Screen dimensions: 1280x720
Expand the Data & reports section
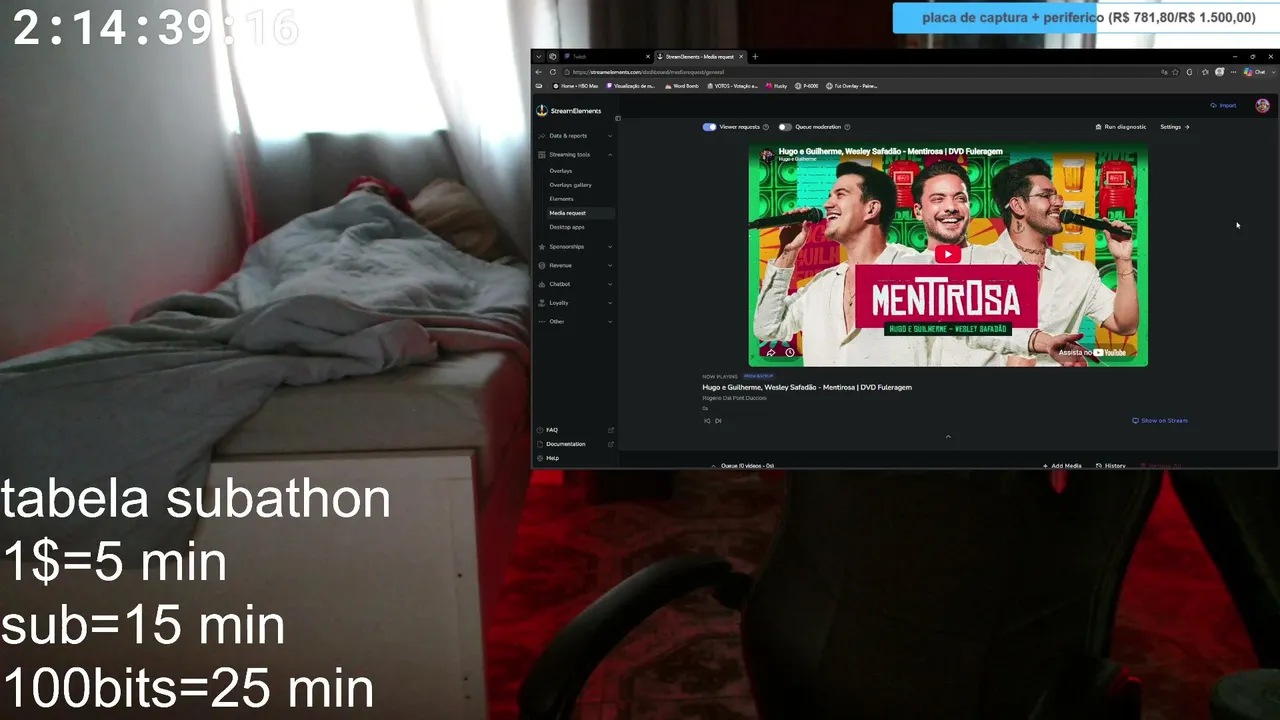tap(575, 136)
